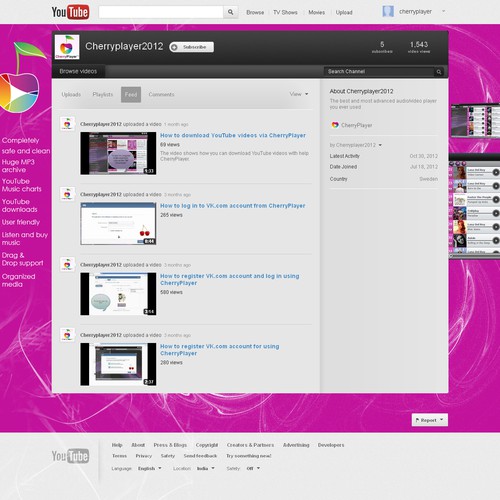
Task: Click the avatar icon beside the YouTube download post
Action: point(67,124)
